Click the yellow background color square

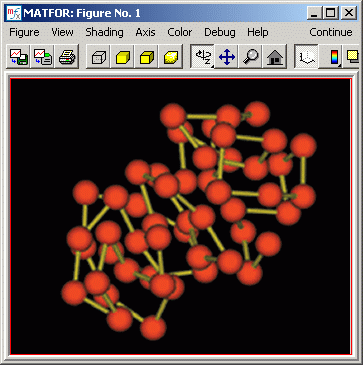(x=353, y=56)
